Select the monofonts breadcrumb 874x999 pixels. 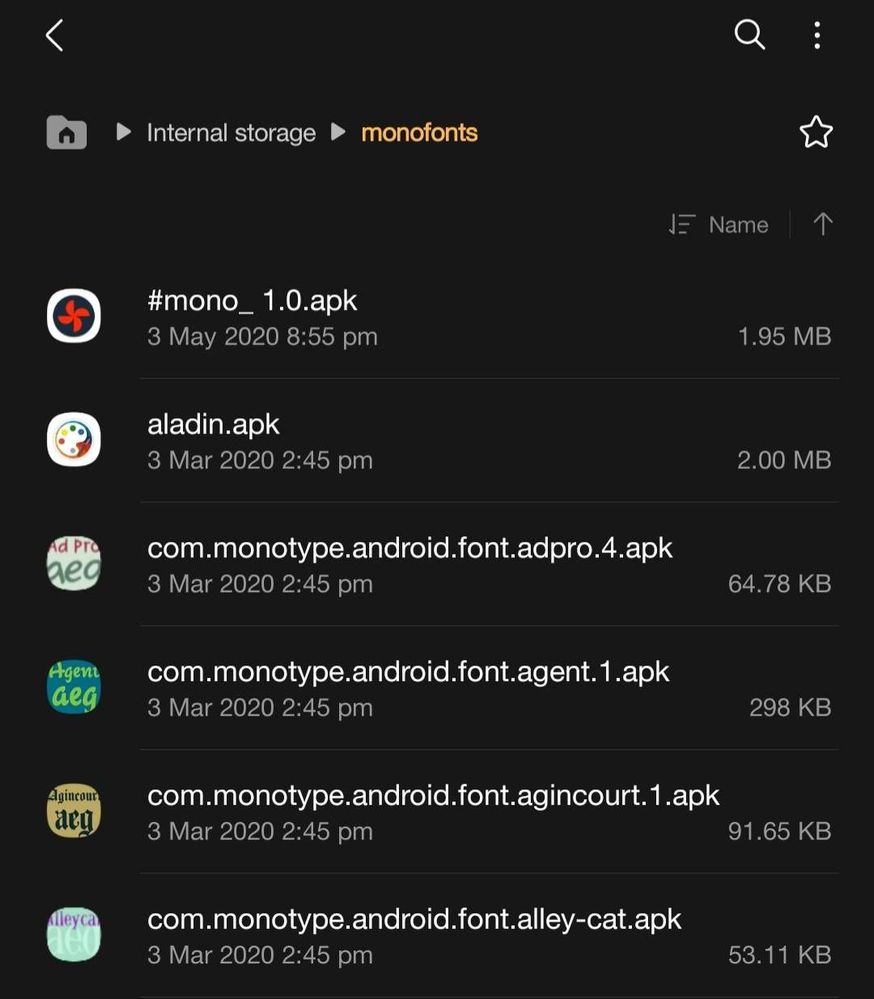click(419, 133)
